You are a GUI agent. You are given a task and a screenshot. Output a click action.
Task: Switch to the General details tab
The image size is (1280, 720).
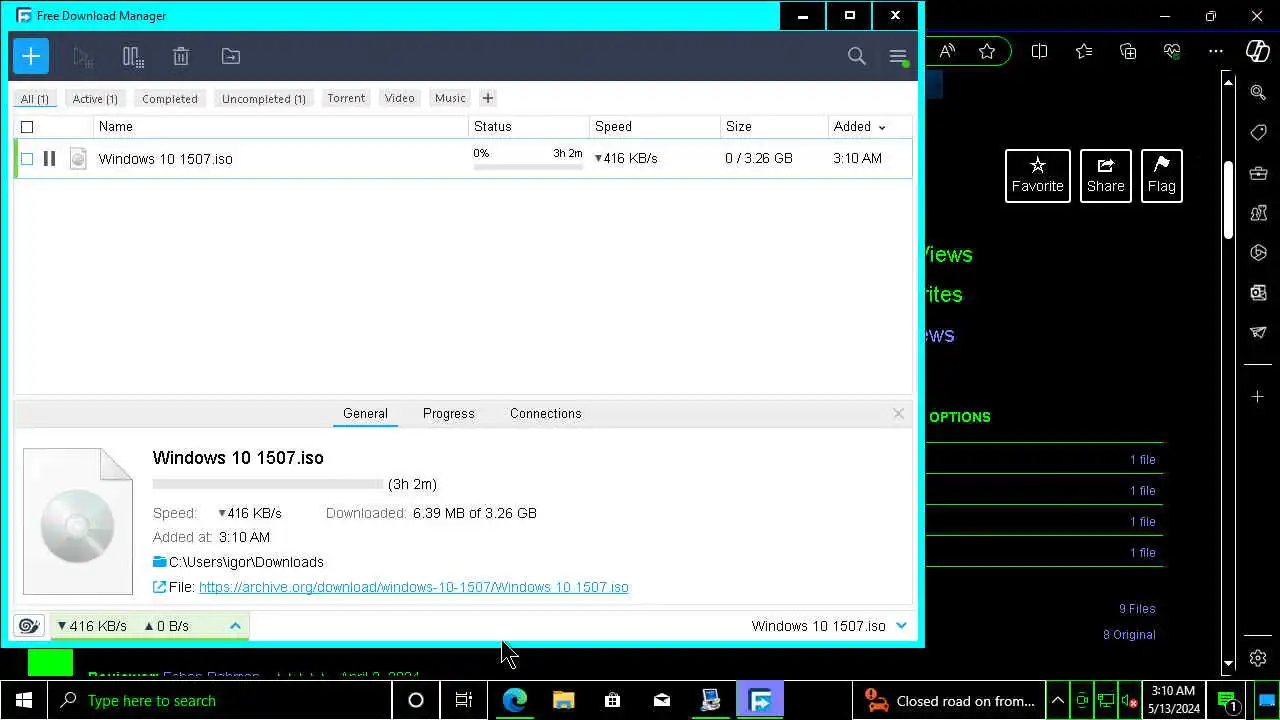365,413
